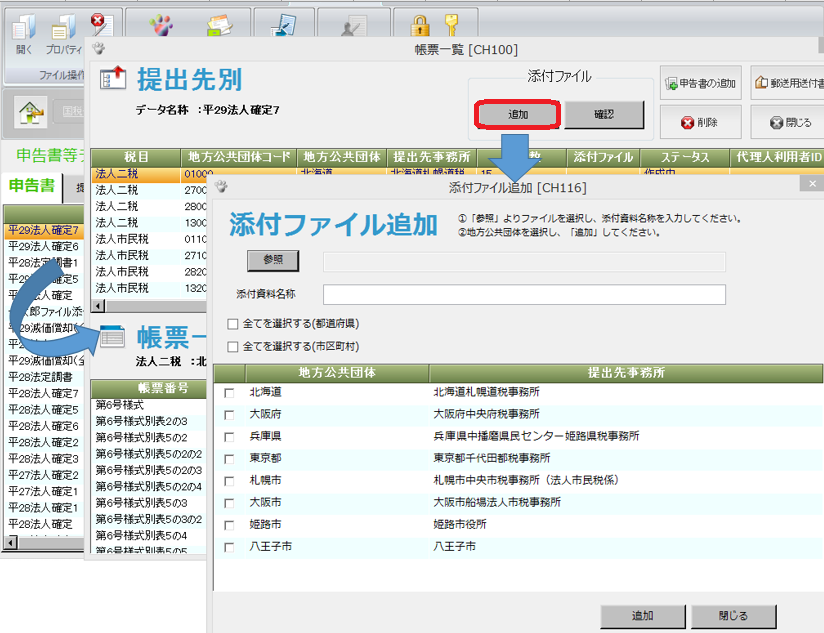Viewport: 824px width, 633px height.
Task: Click 閉じる at the dialog bottom
Action: point(733,616)
